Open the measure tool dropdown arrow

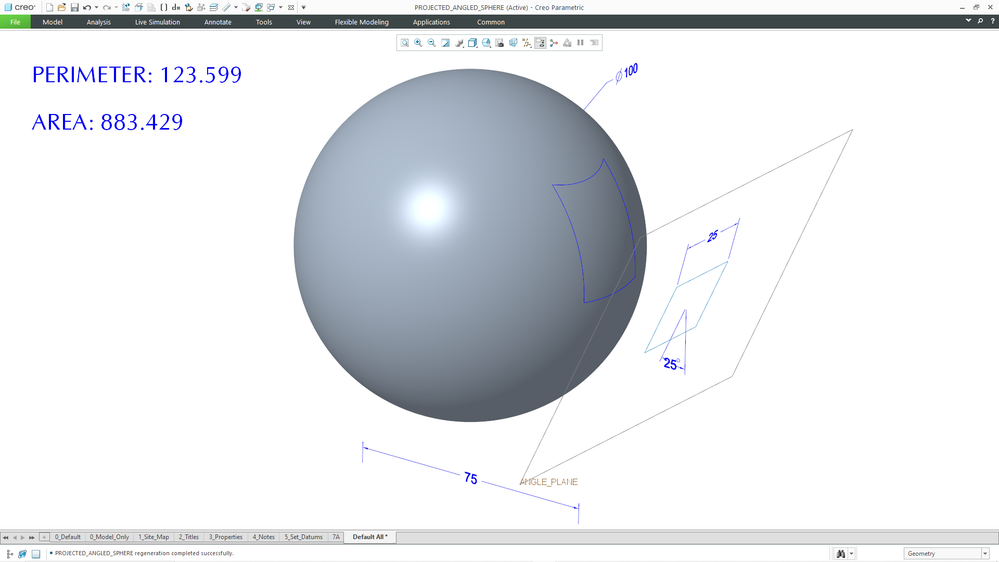(x=236, y=8)
